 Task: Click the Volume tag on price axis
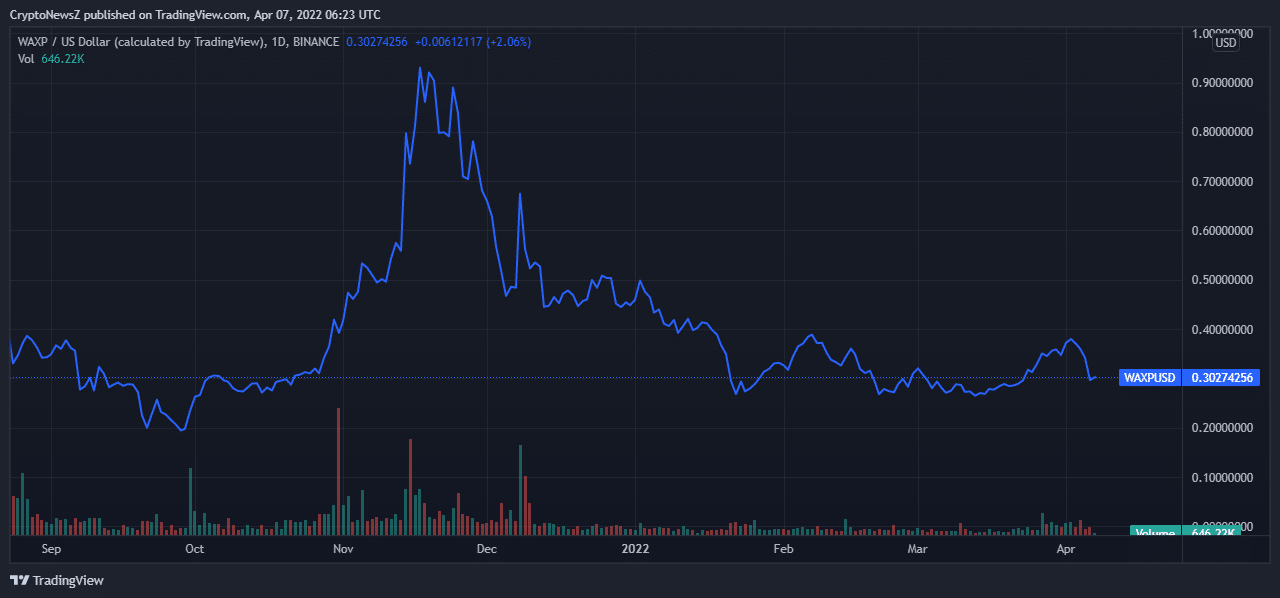point(1154,534)
